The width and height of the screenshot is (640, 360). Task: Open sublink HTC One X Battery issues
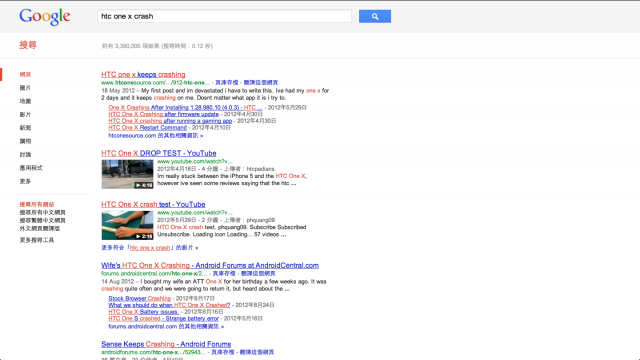pyautogui.click(x=144, y=312)
